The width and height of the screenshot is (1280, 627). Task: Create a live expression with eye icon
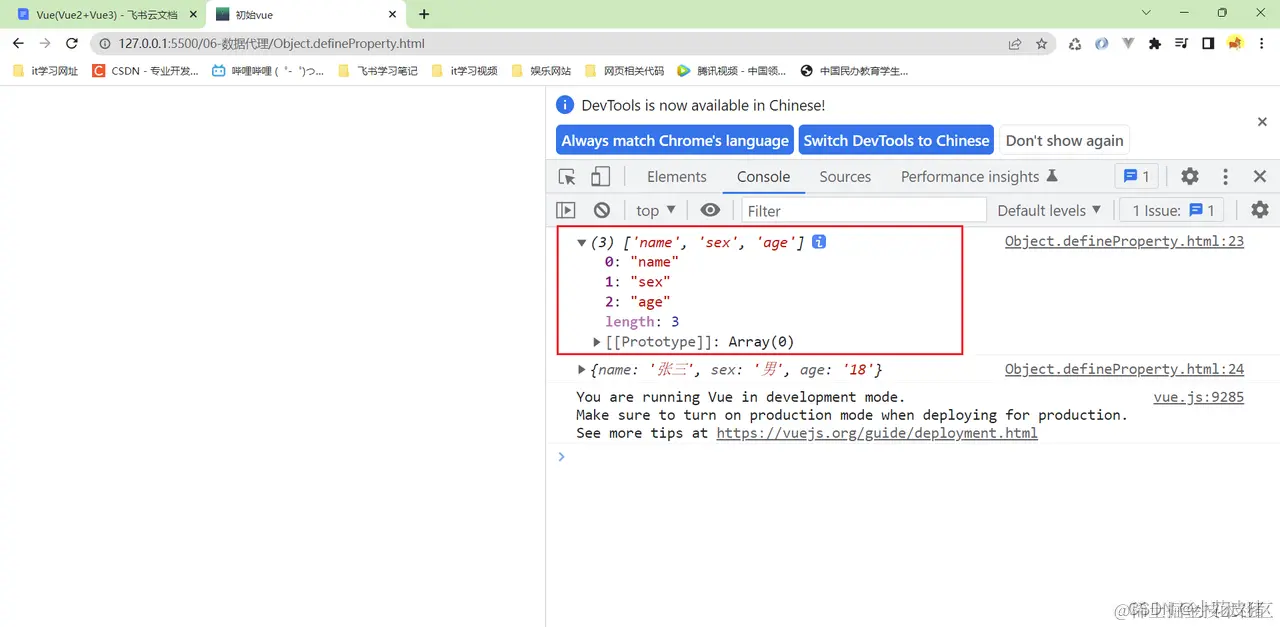point(710,210)
